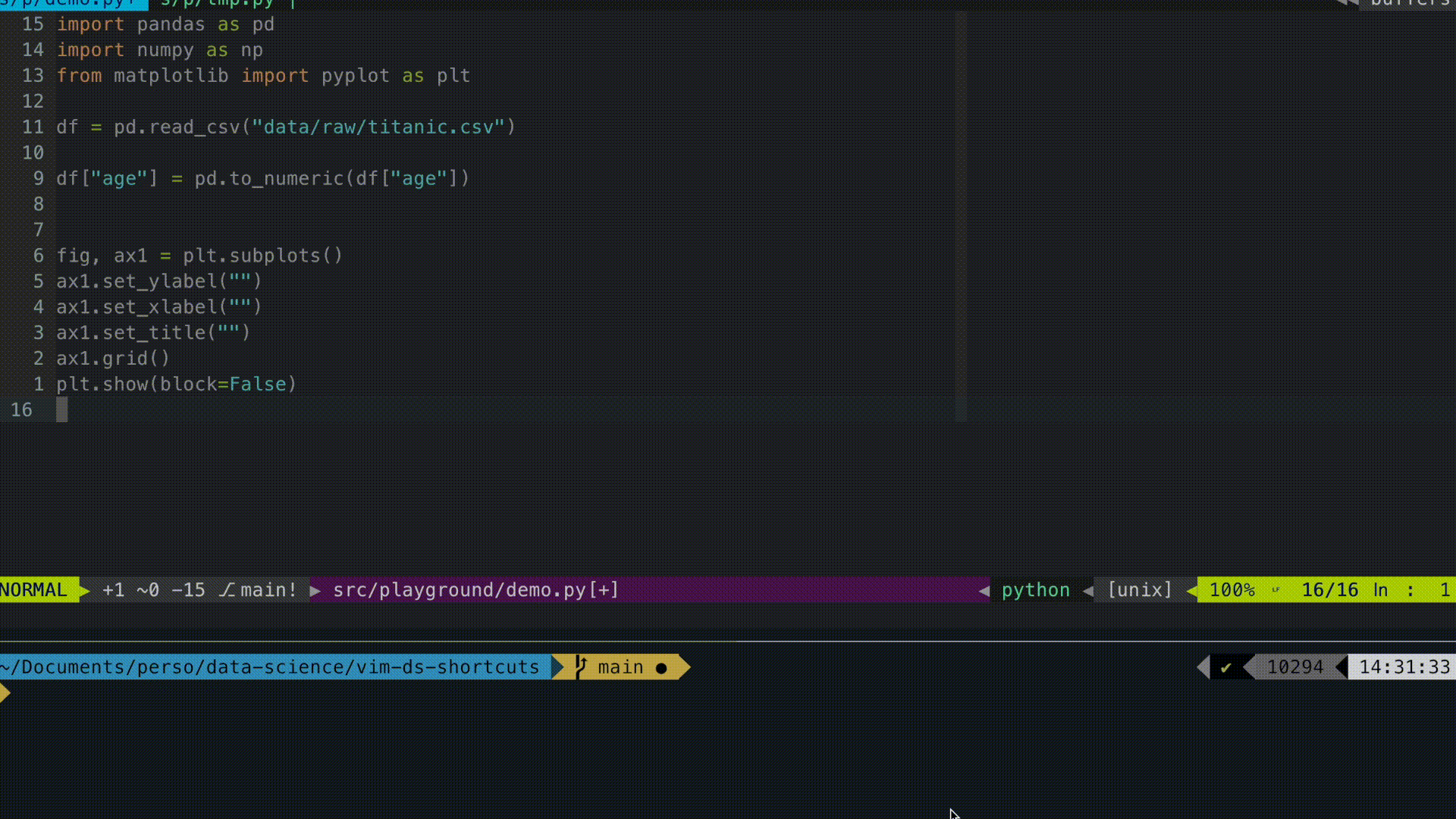Click the [unix] file format section

pos(1140,590)
